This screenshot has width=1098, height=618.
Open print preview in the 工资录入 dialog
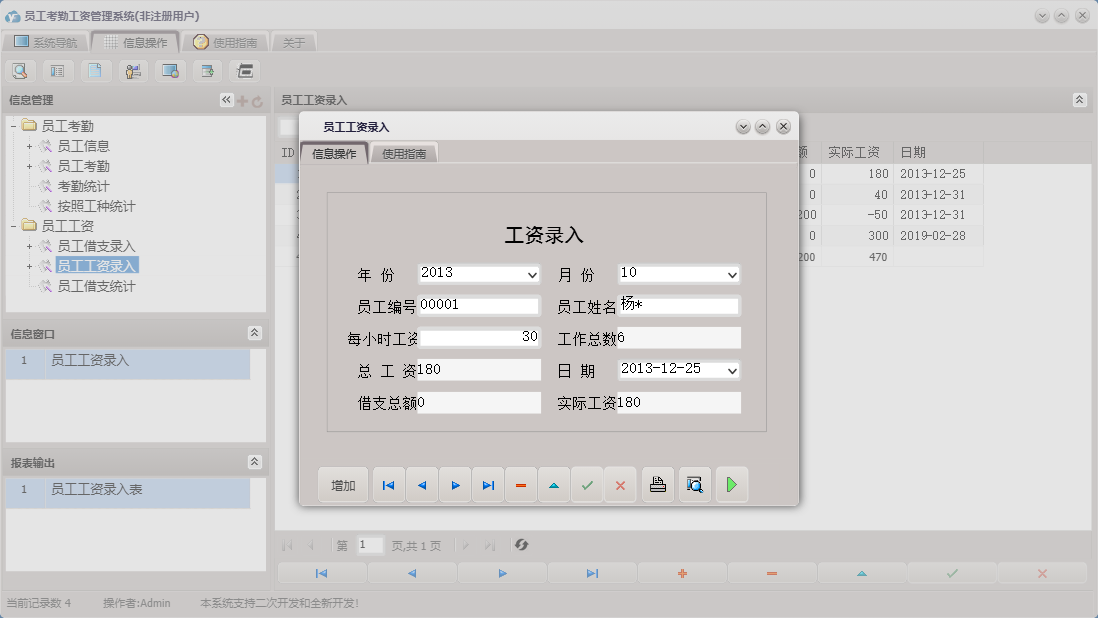(x=695, y=485)
